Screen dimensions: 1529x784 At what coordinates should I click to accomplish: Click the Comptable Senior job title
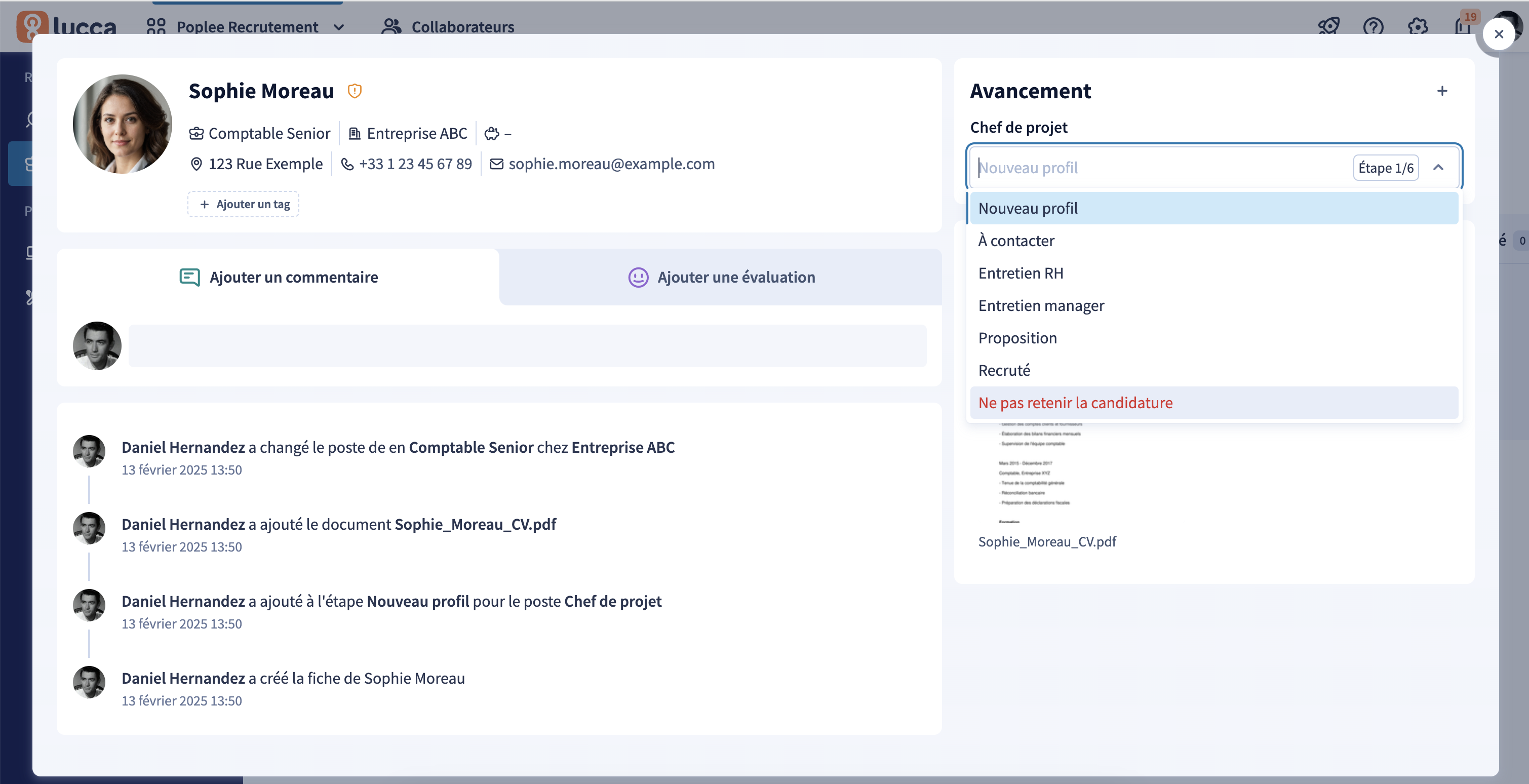click(x=269, y=133)
